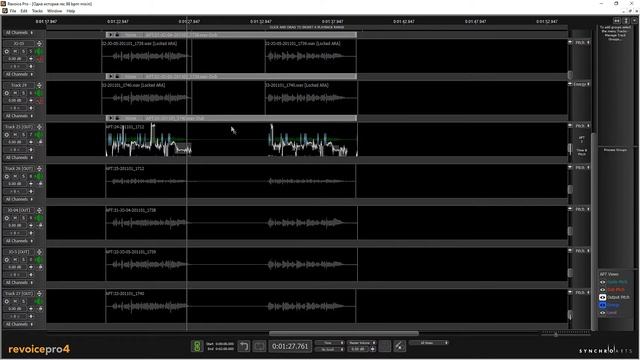Click the return-to-start arrow button
The image size is (640, 360).
click(x=244, y=346)
